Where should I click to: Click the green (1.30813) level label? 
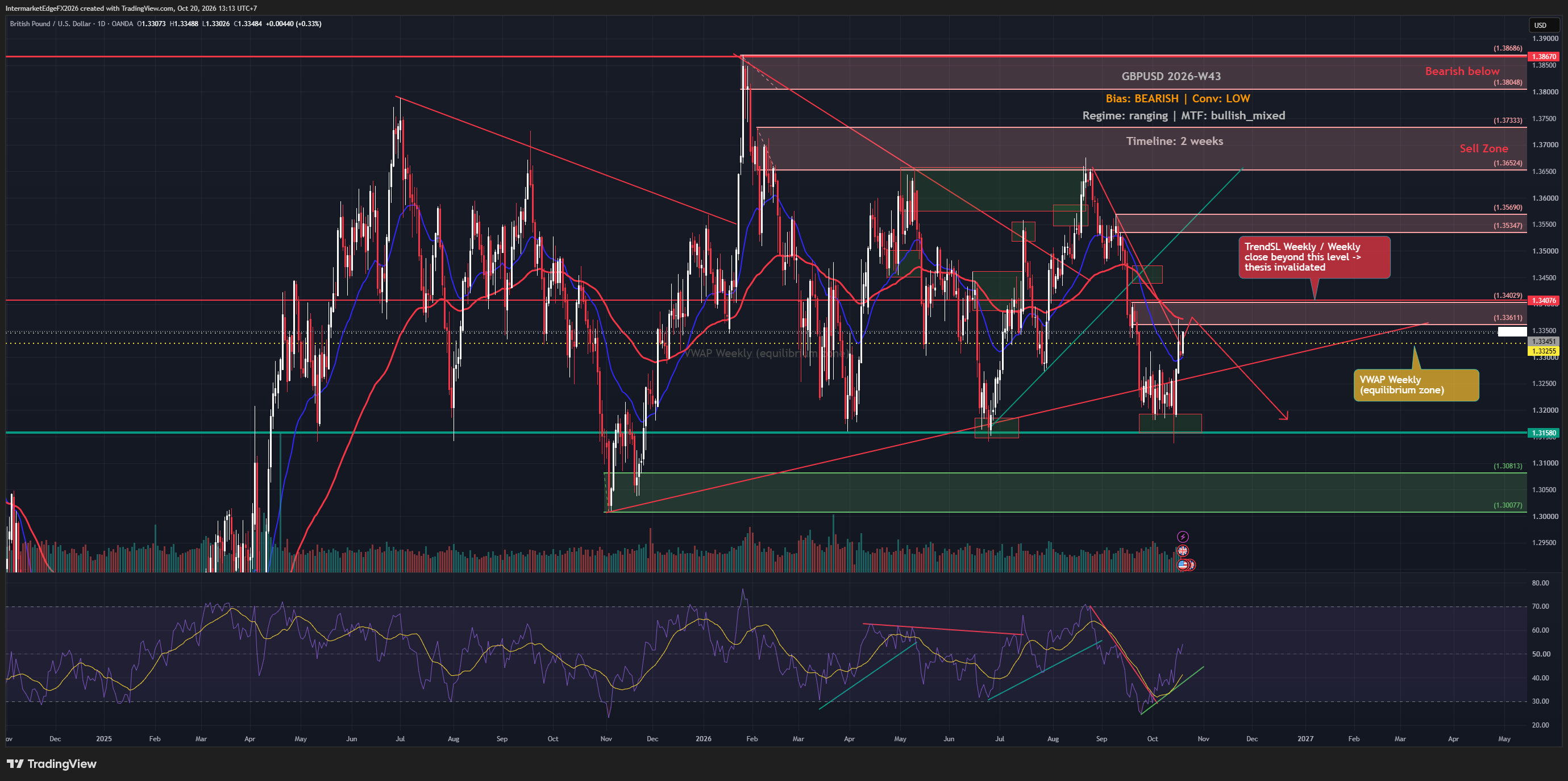point(1508,466)
